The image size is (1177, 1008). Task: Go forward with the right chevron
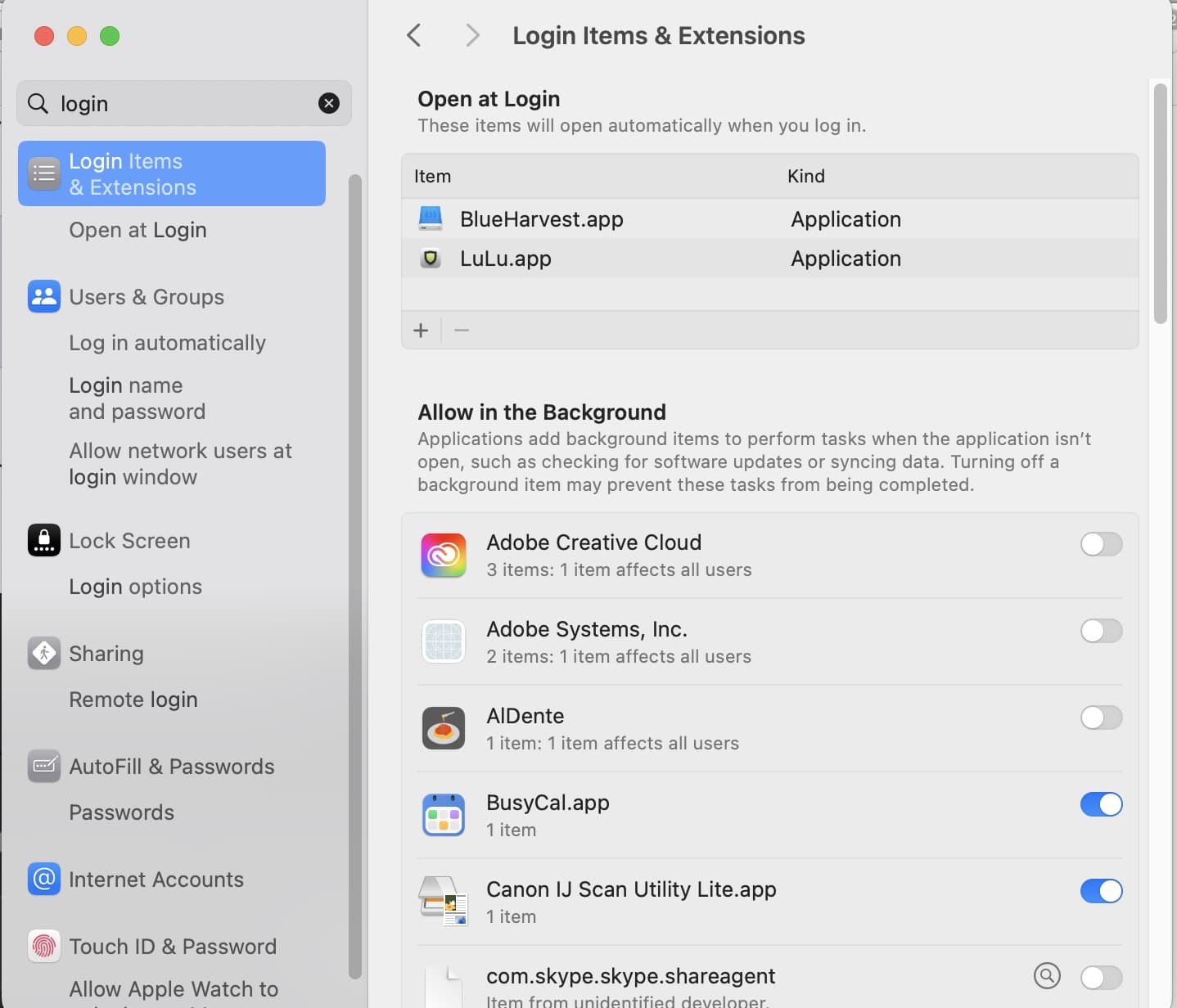pos(472,35)
